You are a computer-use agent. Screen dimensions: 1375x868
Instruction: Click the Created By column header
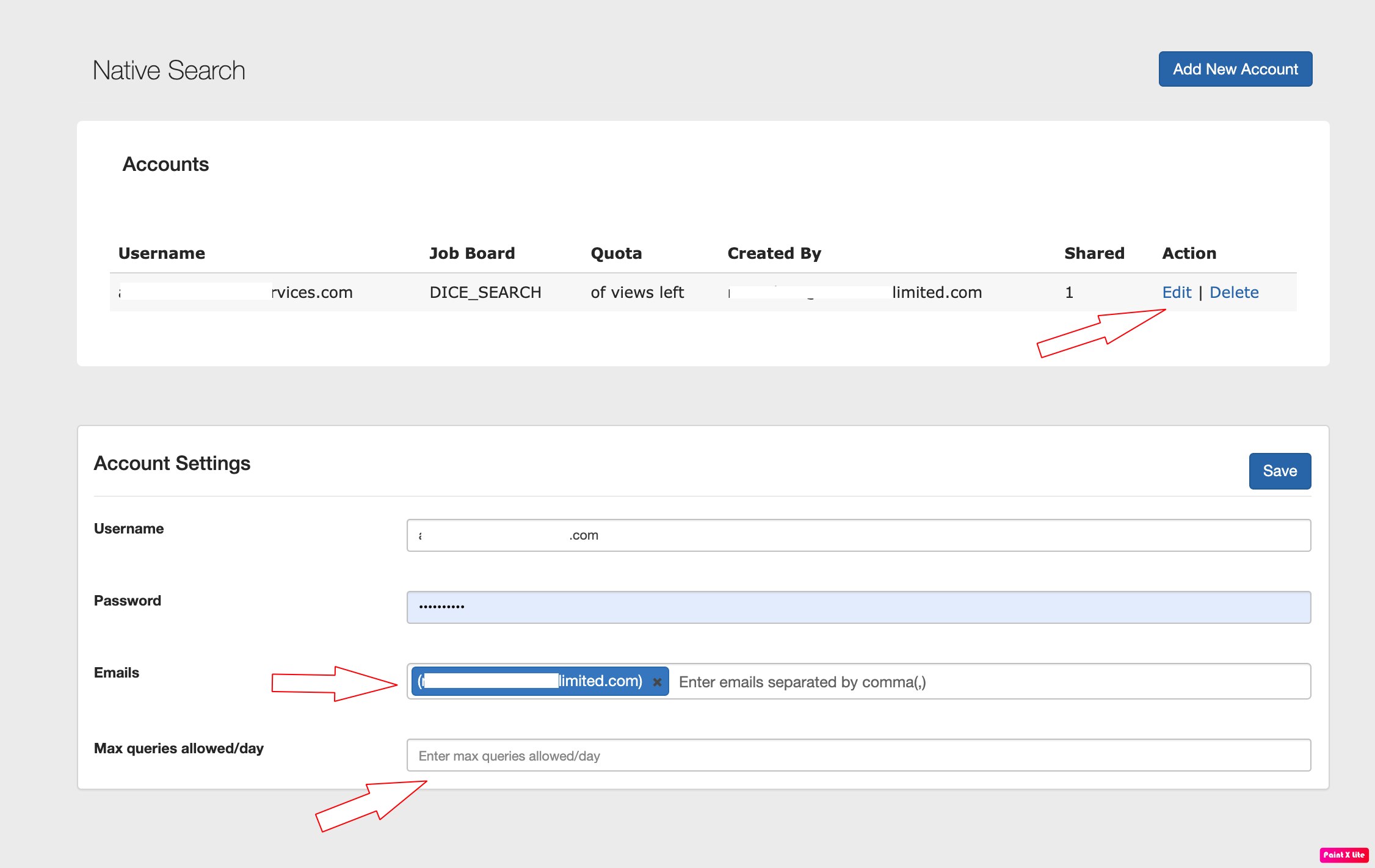(774, 253)
